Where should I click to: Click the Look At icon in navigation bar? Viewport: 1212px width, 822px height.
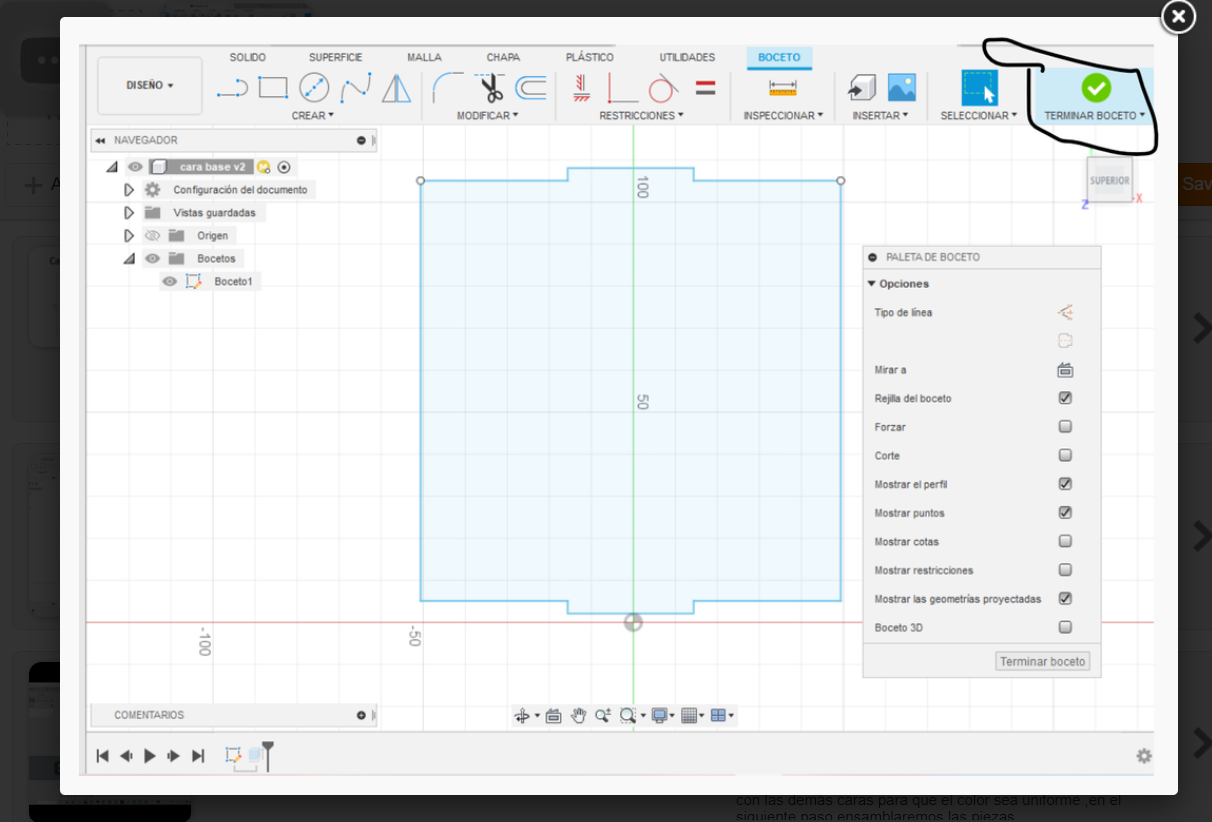click(553, 716)
